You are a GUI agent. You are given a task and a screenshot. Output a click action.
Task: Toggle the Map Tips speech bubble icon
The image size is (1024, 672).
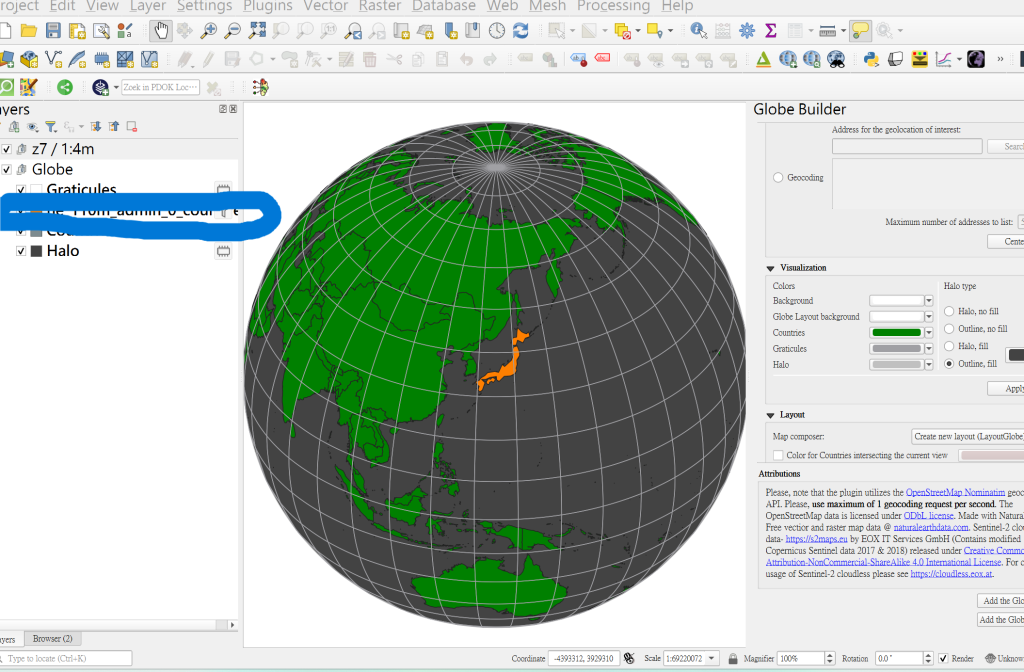(x=860, y=31)
